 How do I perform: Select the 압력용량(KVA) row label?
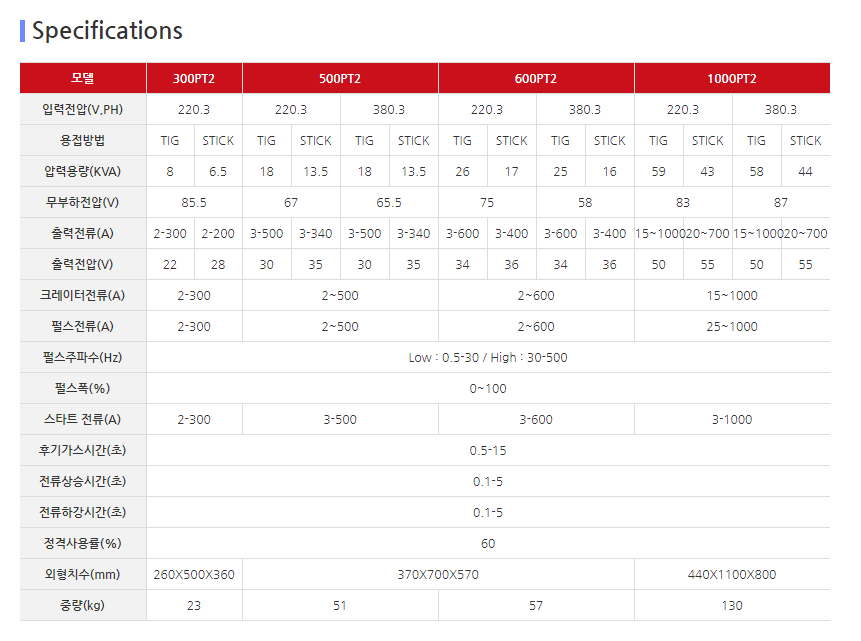coord(83,171)
